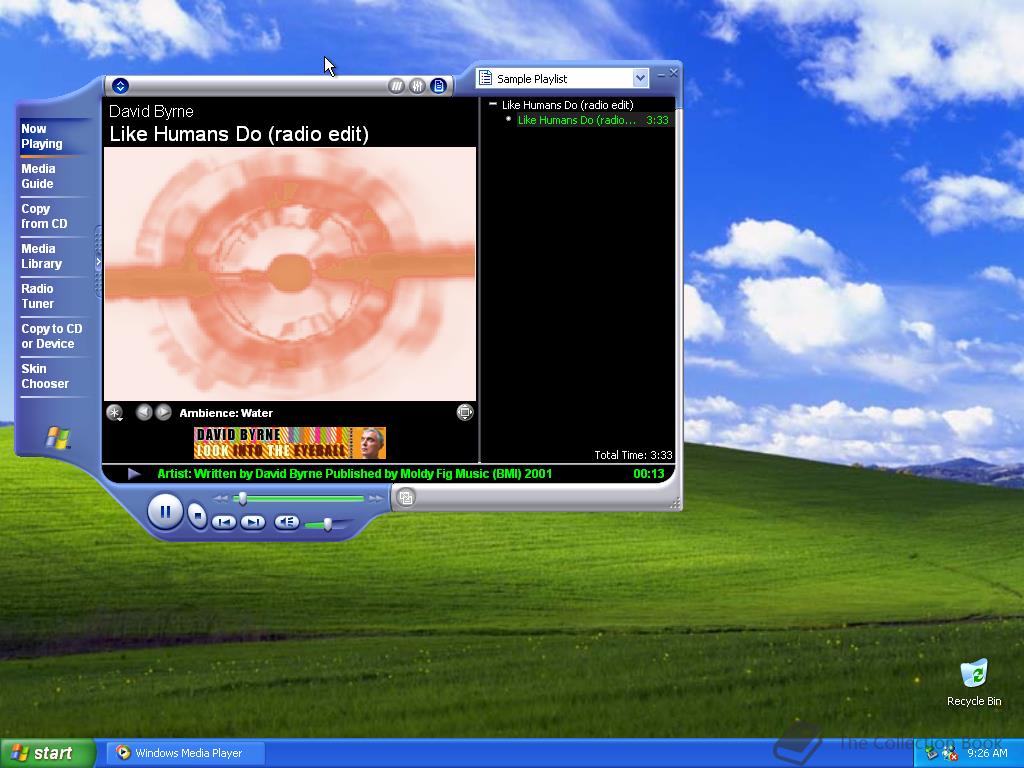View the visualization in full screen
The width and height of the screenshot is (1024, 768).
pyautogui.click(x=465, y=412)
